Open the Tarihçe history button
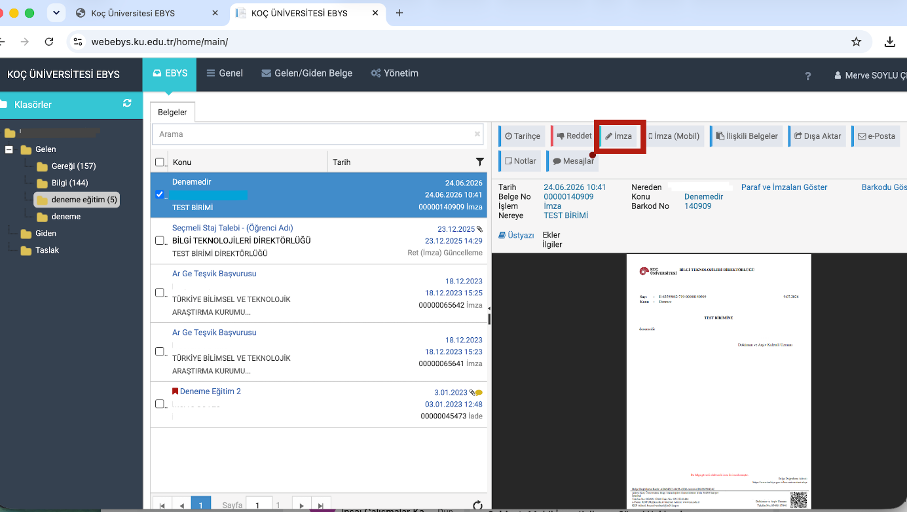 coord(522,136)
